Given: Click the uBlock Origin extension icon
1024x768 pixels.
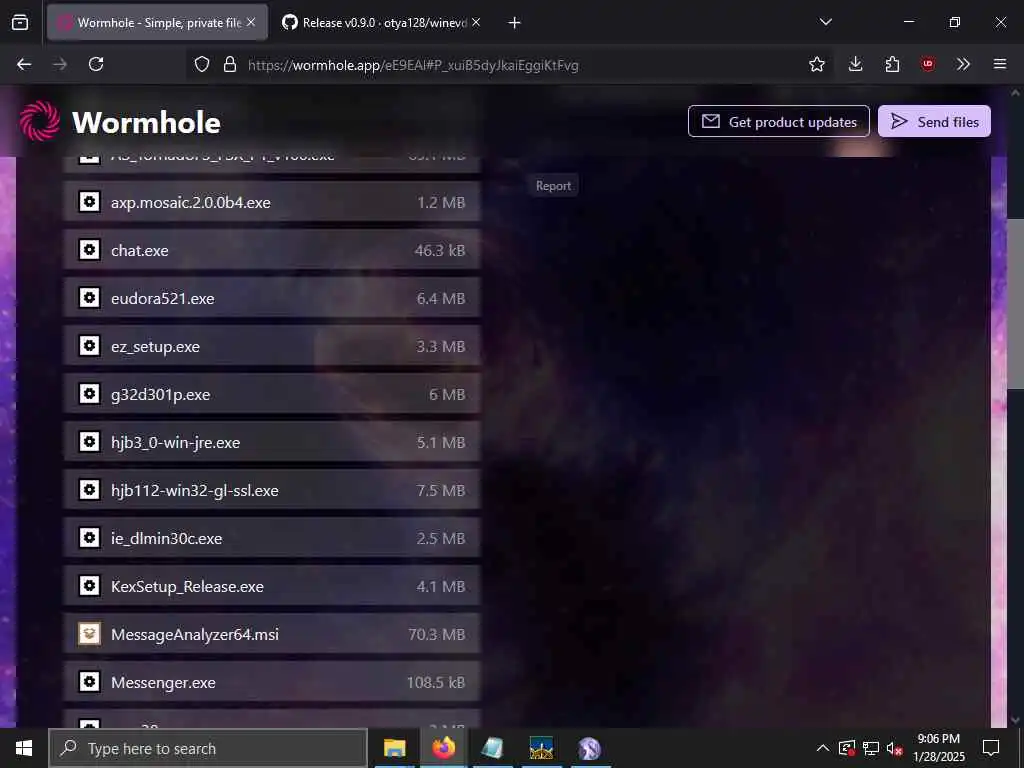Looking at the screenshot, I should [928, 64].
